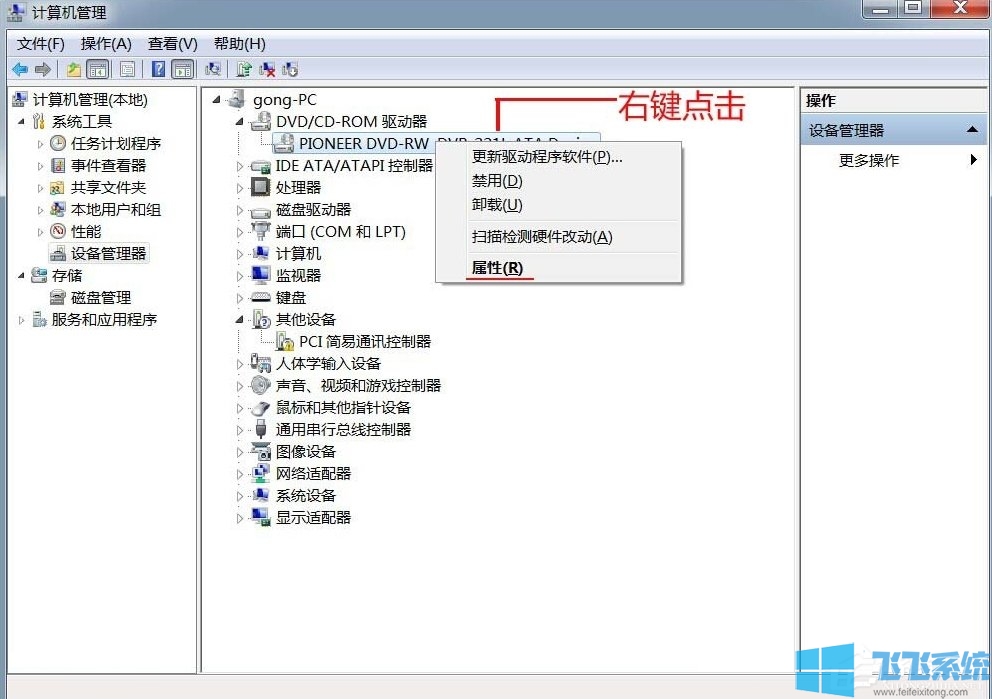The width and height of the screenshot is (992, 699).
Task: Toggle the Action pane toolbar icon
Action: pos(183,68)
